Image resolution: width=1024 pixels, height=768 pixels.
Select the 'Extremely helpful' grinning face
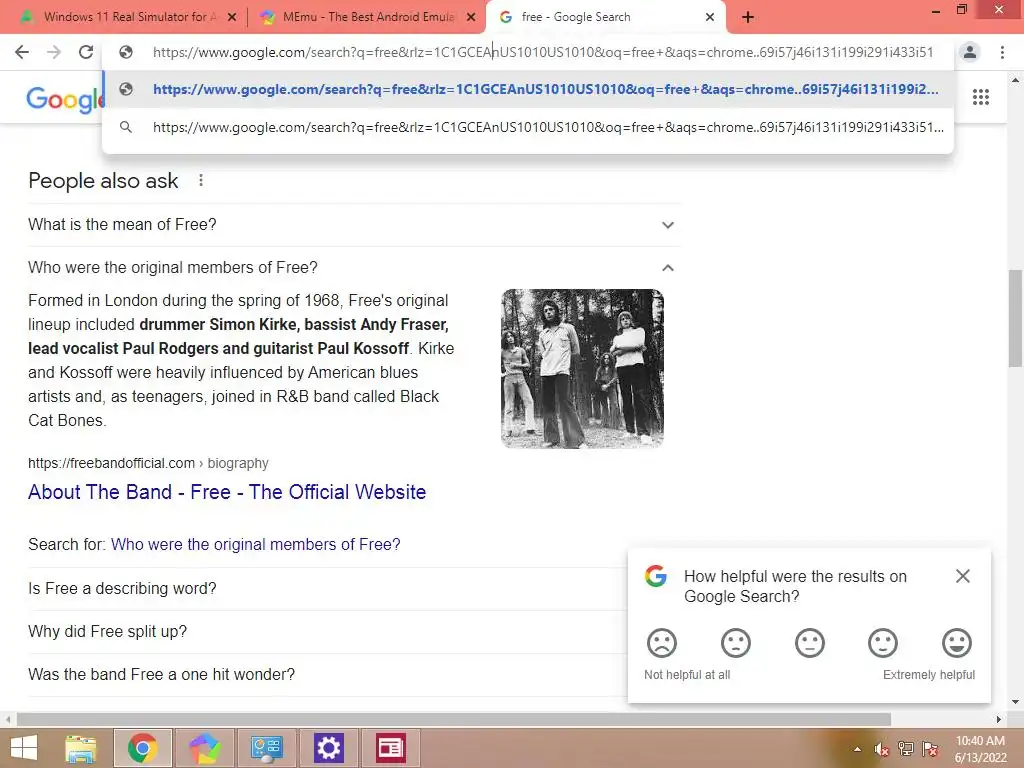coord(957,643)
